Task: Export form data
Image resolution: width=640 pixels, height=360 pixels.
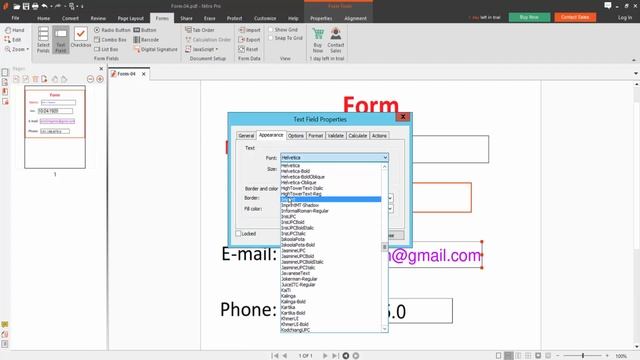Action: tap(249, 40)
